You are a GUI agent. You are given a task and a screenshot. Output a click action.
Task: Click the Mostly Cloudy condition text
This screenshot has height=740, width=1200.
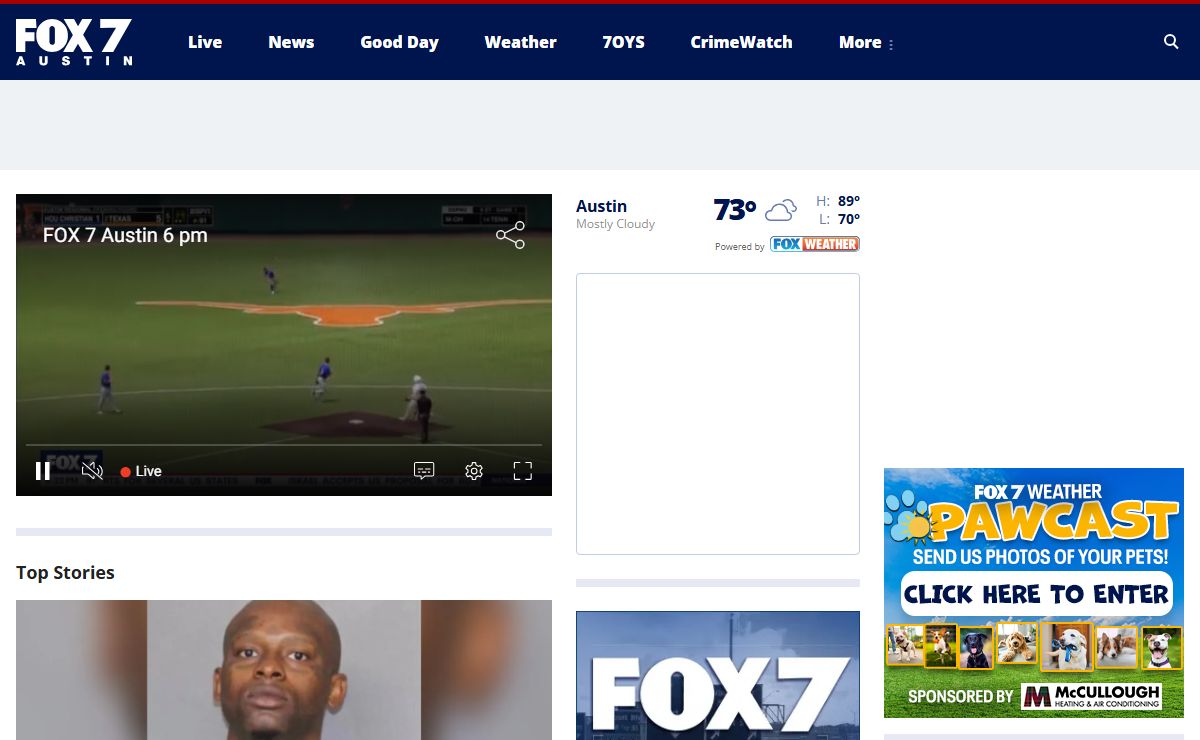pos(615,224)
